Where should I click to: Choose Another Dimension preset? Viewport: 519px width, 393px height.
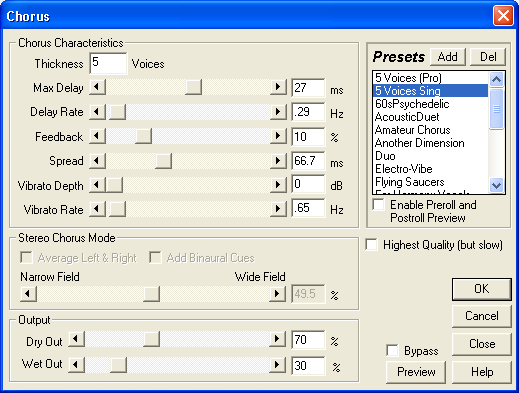pos(431,143)
